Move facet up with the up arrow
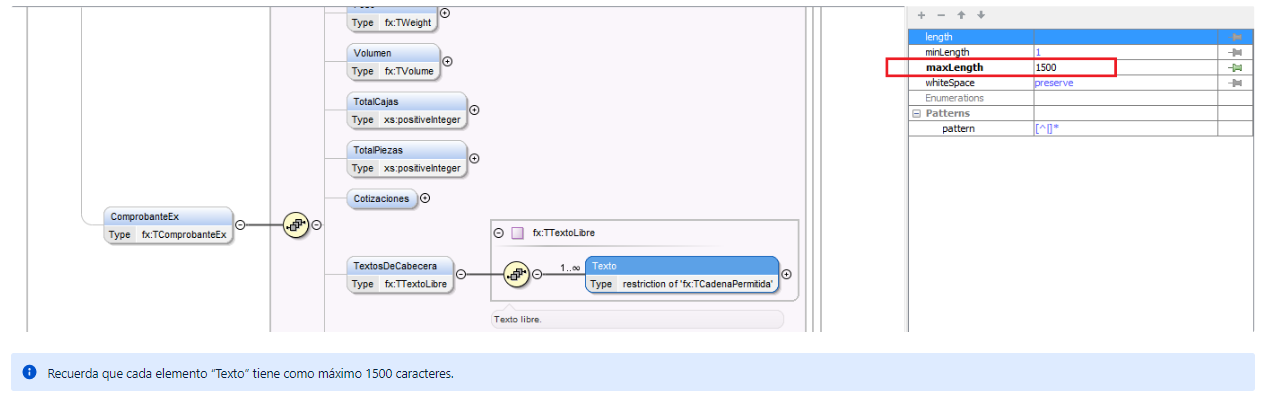Image resolution: width=1263 pixels, height=400 pixels. [x=961, y=15]
